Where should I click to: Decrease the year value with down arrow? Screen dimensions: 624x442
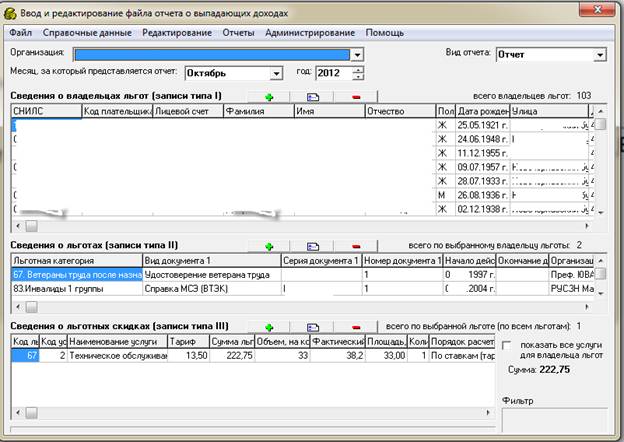pos(359,76)
